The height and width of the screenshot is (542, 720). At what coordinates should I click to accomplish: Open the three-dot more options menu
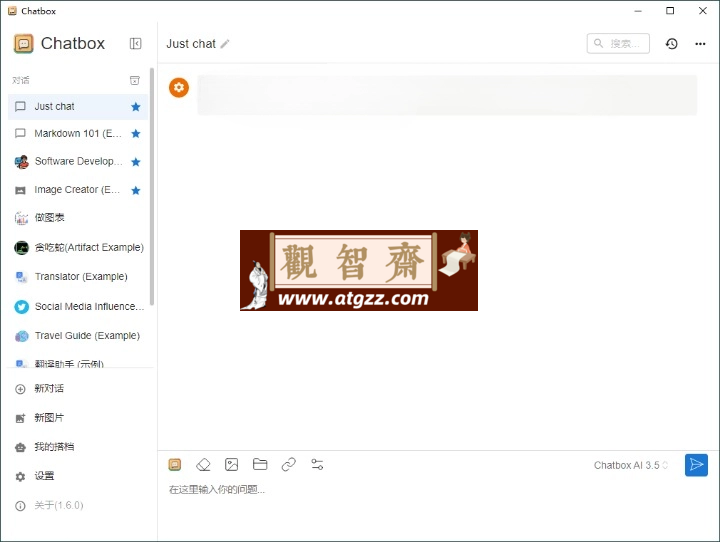pyautogui.click(x=700, y=44)
